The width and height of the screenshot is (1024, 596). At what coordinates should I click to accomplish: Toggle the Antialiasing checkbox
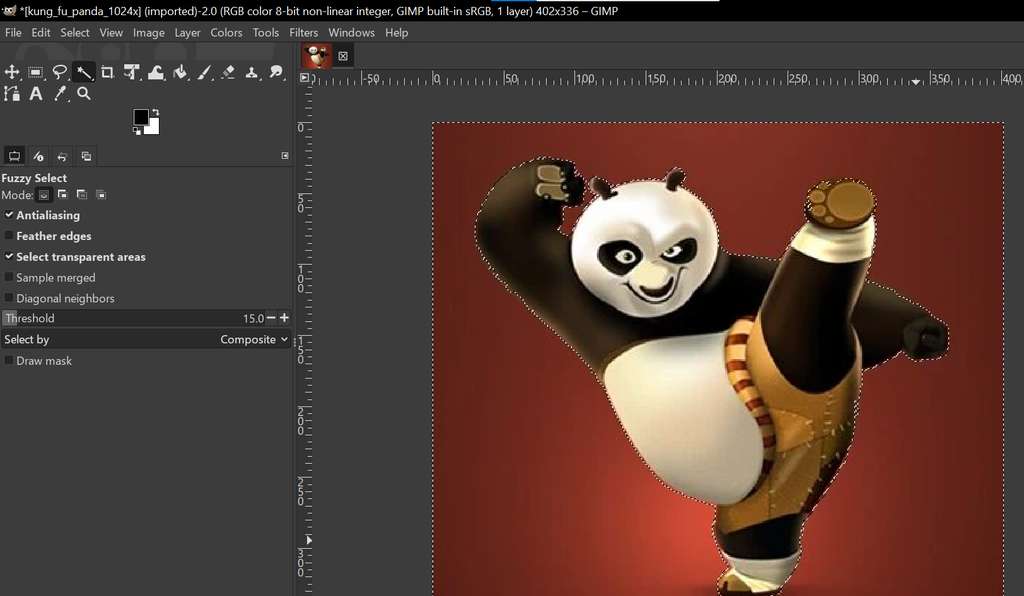coord(9,215)
